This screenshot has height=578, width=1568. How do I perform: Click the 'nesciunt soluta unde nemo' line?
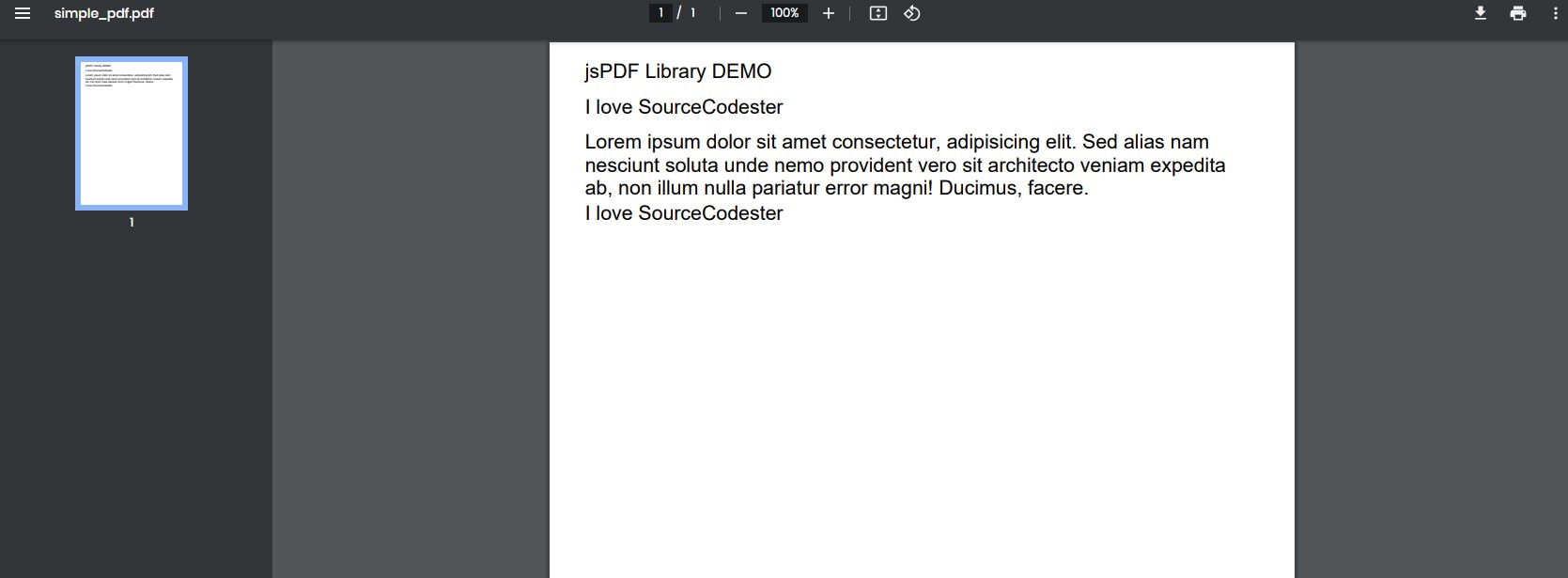(x=905, y=165)
